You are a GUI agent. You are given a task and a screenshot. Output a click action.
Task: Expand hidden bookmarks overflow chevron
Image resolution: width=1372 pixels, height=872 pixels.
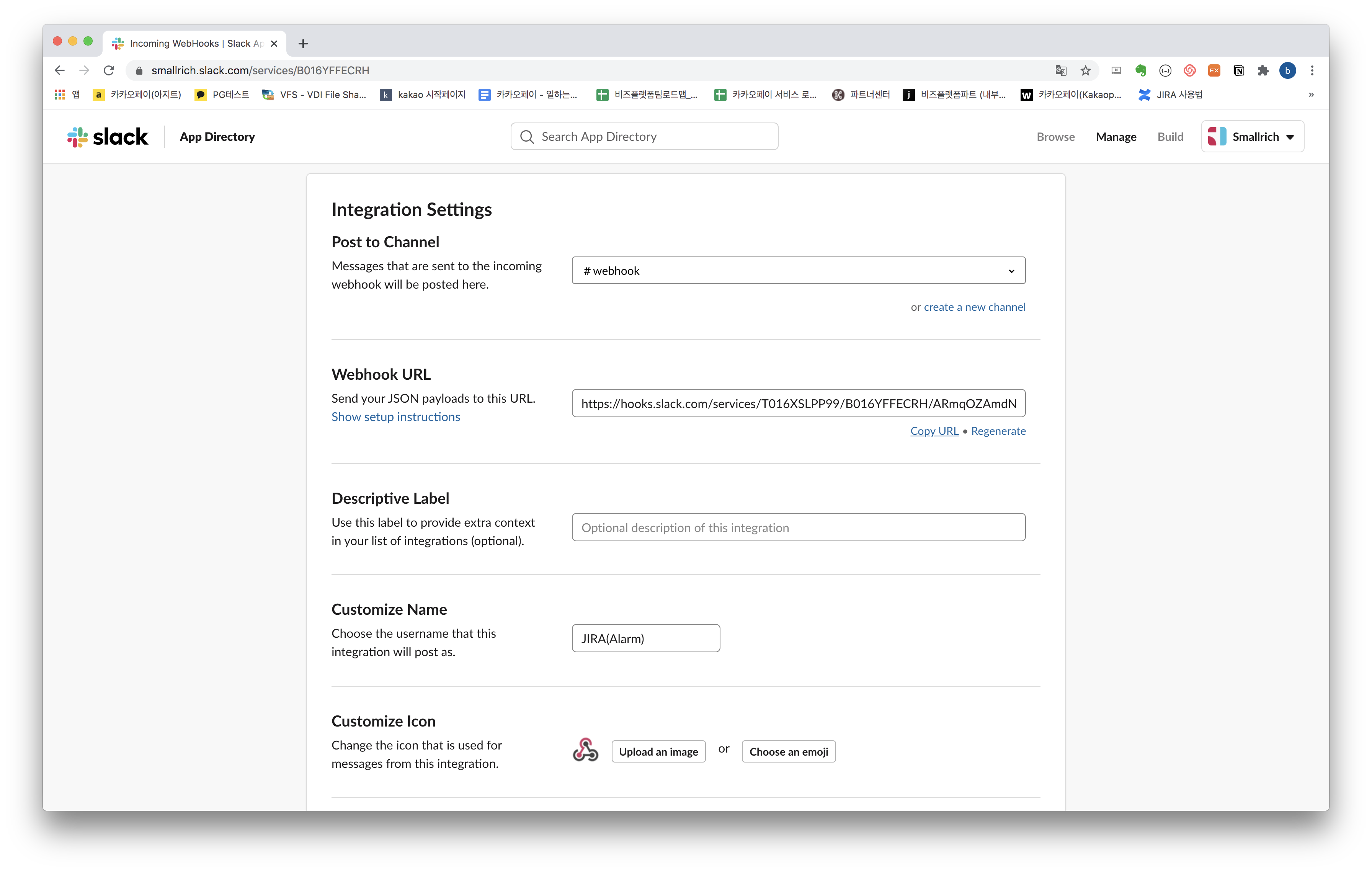click(1311, 95)
